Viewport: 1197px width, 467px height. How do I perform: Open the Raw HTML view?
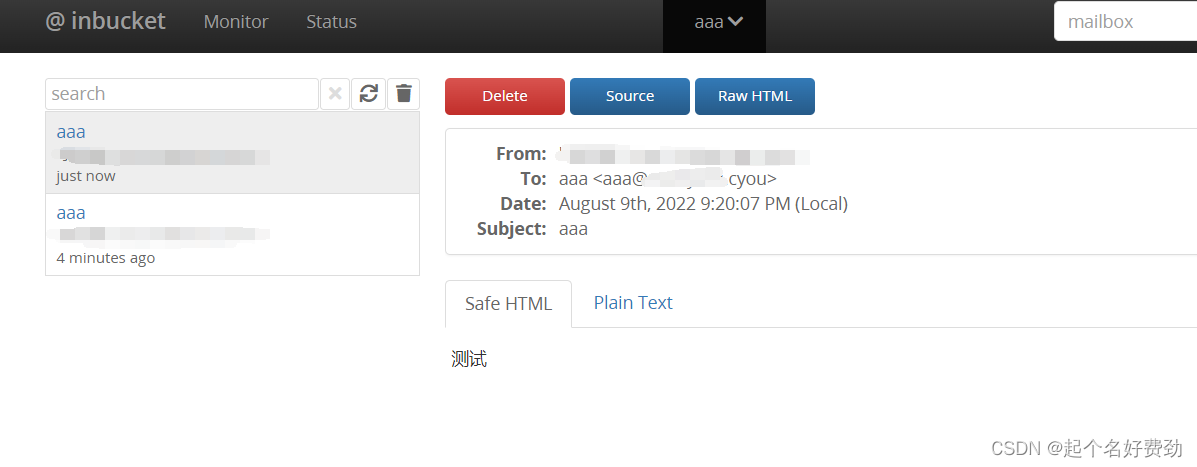tap(755, 96)
